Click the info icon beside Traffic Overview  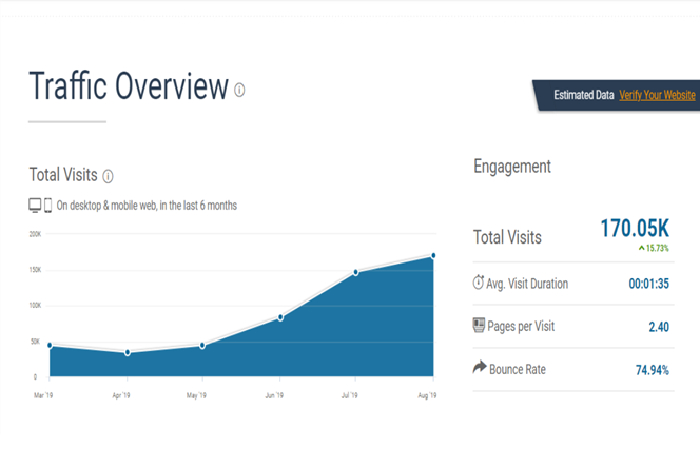click(240, 90)
